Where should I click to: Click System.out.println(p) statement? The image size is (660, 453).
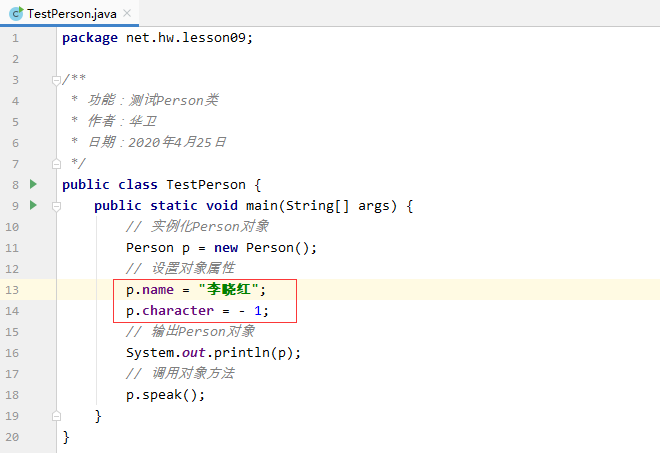click(213, 353)
